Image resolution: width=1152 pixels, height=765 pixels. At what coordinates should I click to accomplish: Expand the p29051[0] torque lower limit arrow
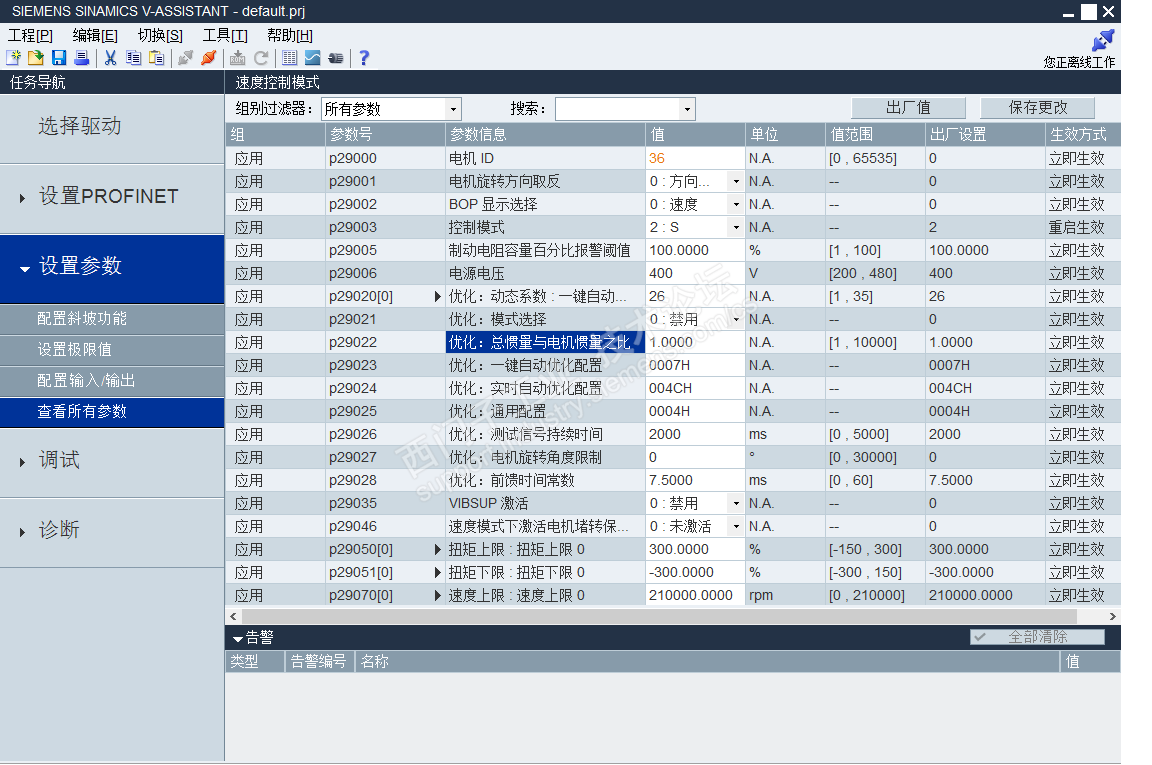437,572
